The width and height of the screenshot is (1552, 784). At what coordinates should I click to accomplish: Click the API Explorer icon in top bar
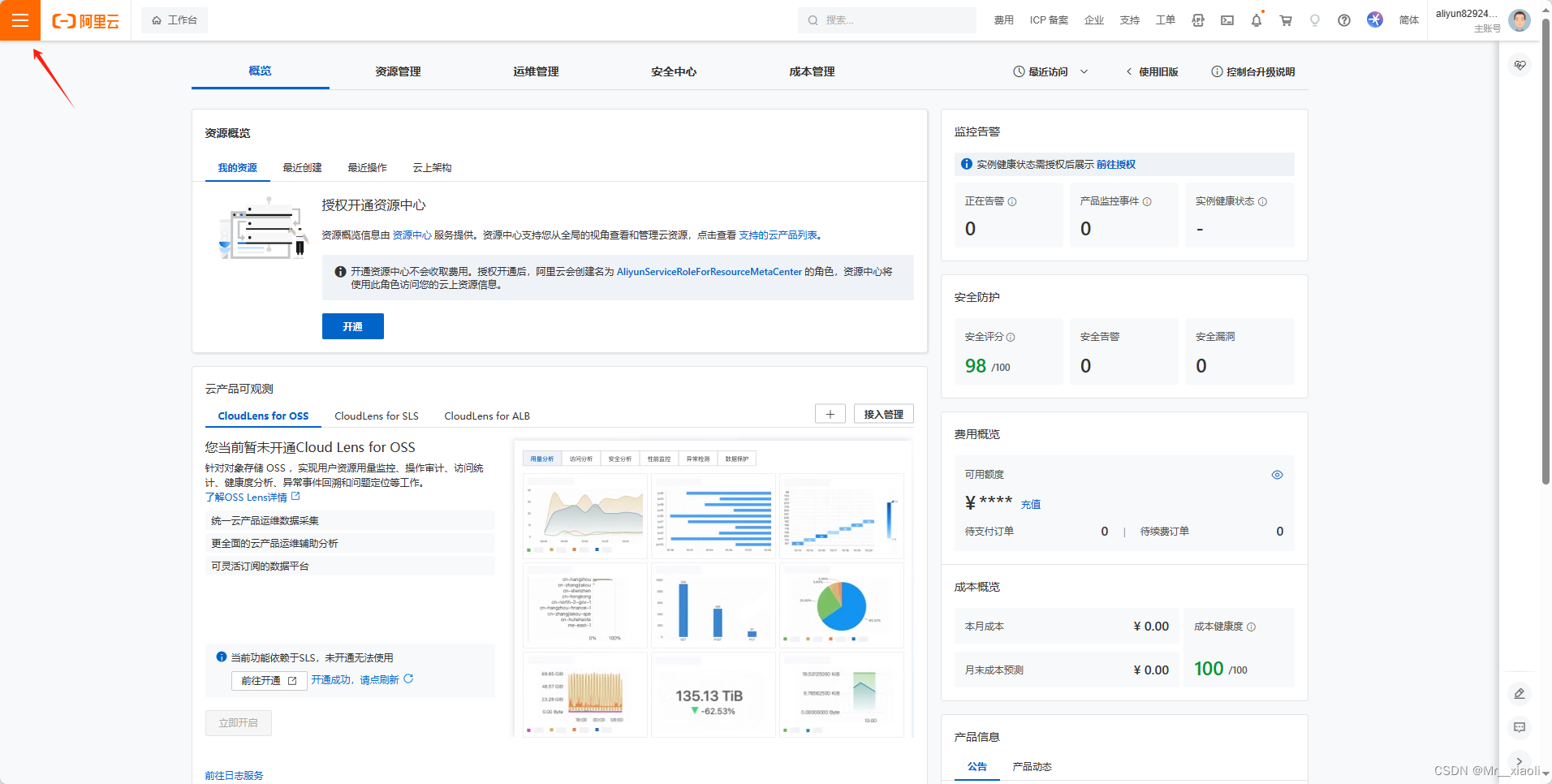1198,20
